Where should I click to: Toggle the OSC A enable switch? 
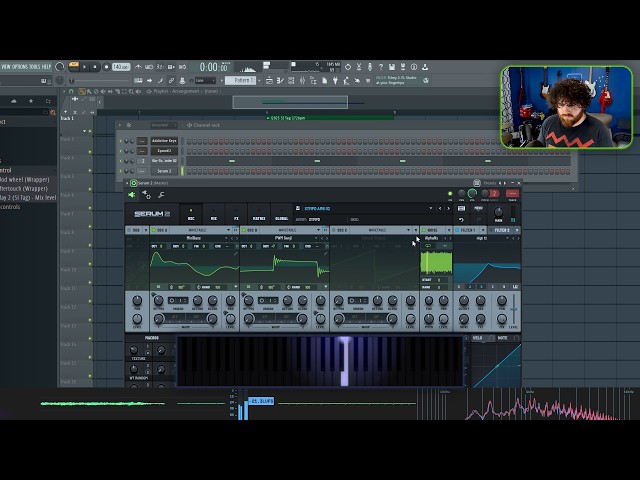coord(154,230)
